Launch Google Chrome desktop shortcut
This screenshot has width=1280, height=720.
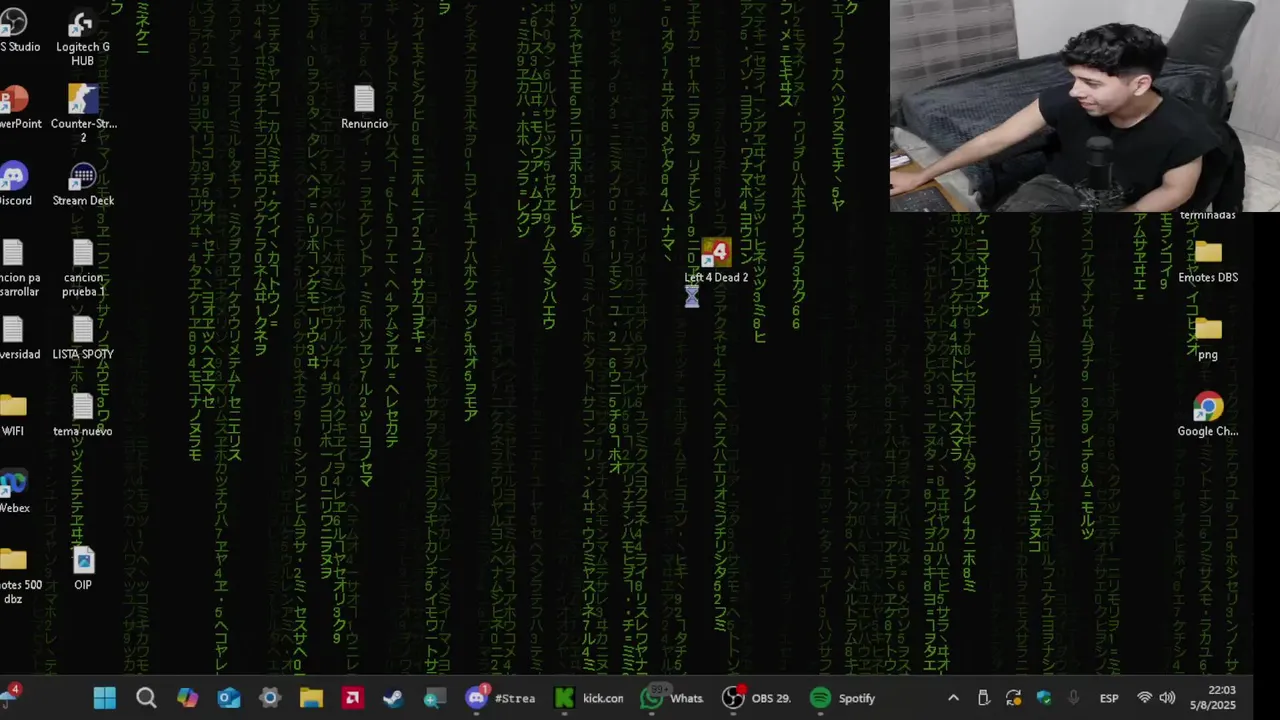tap(1208, 415)
